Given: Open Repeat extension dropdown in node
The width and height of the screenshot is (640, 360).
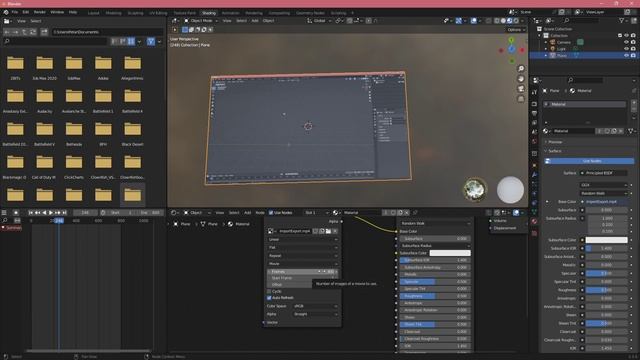Looking at the screenshot, I should 302,256.
